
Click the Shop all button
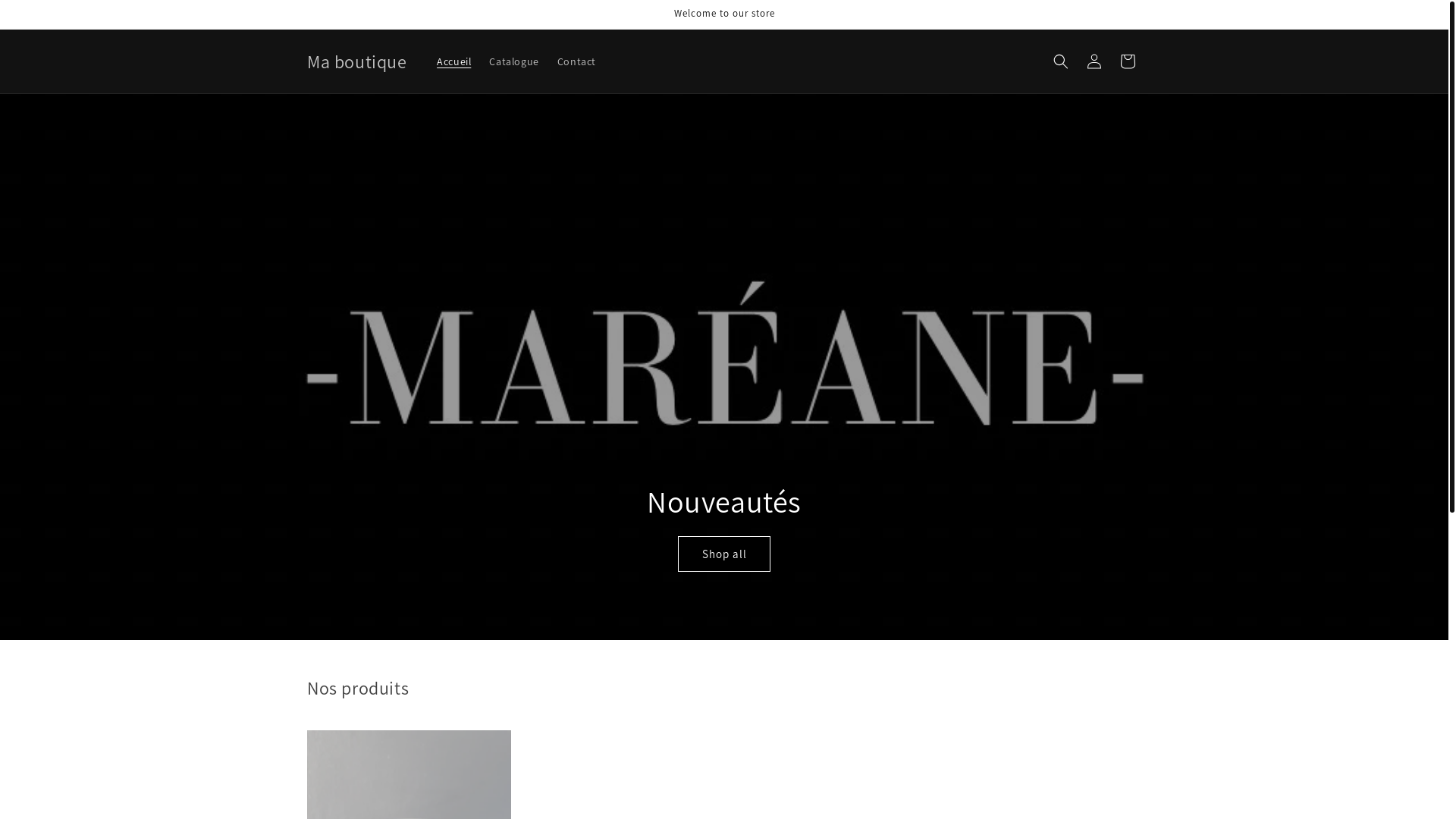[723, 554]
